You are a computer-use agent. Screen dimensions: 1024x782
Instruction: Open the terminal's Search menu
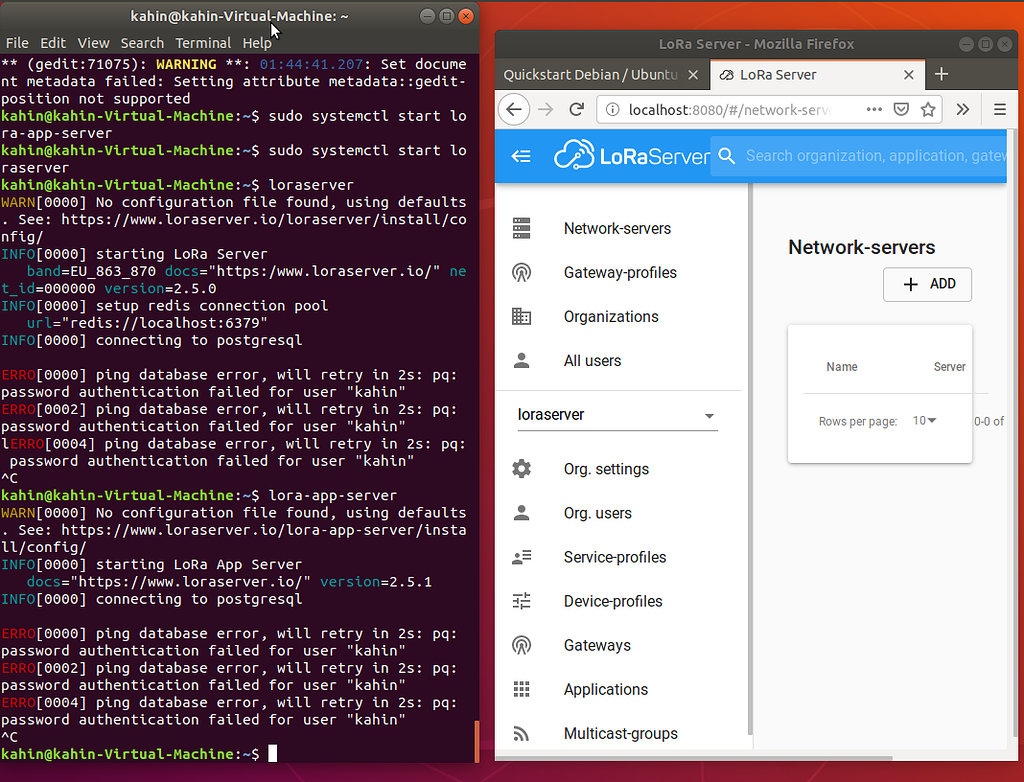[x=142, y=43]
